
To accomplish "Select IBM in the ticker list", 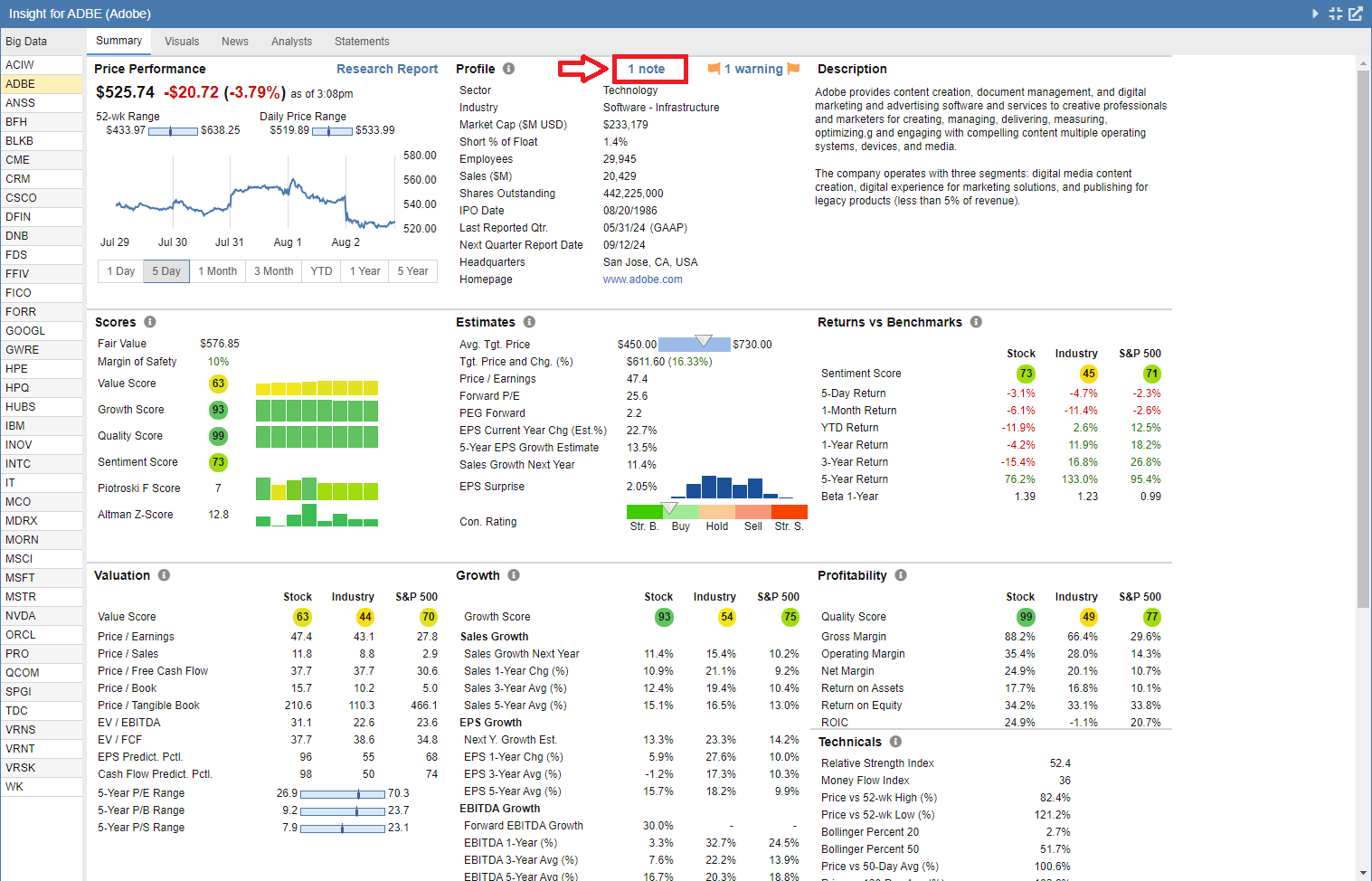I will pos(42,426).
